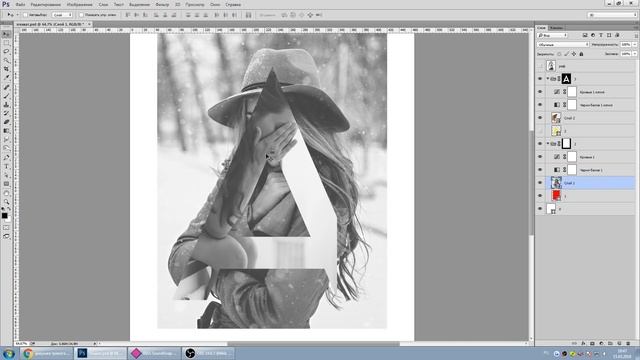The width and height of the screenshot is (640, 360).
Task: Click the vertical canvas scrollbar
Action: tap(531, 184)
